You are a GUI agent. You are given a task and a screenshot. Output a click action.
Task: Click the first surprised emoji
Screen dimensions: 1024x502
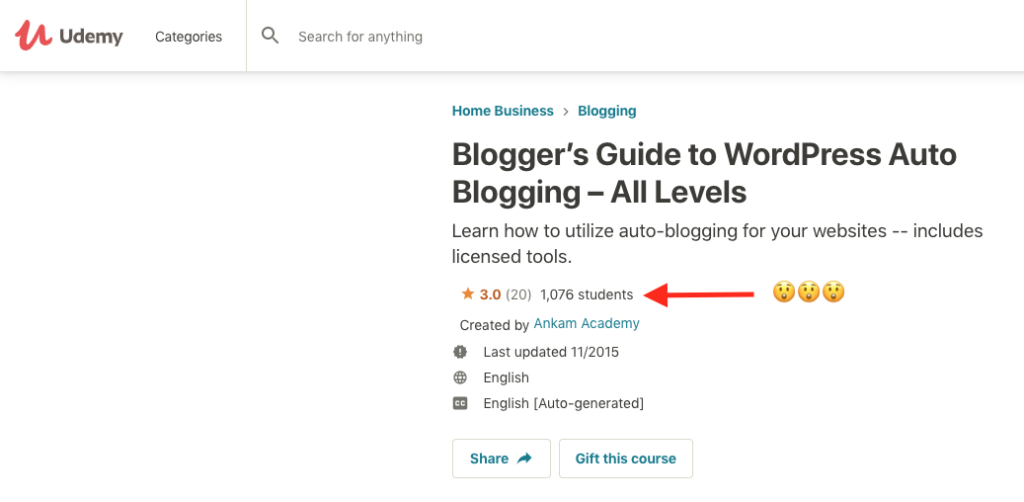click(x=784, y=292)
